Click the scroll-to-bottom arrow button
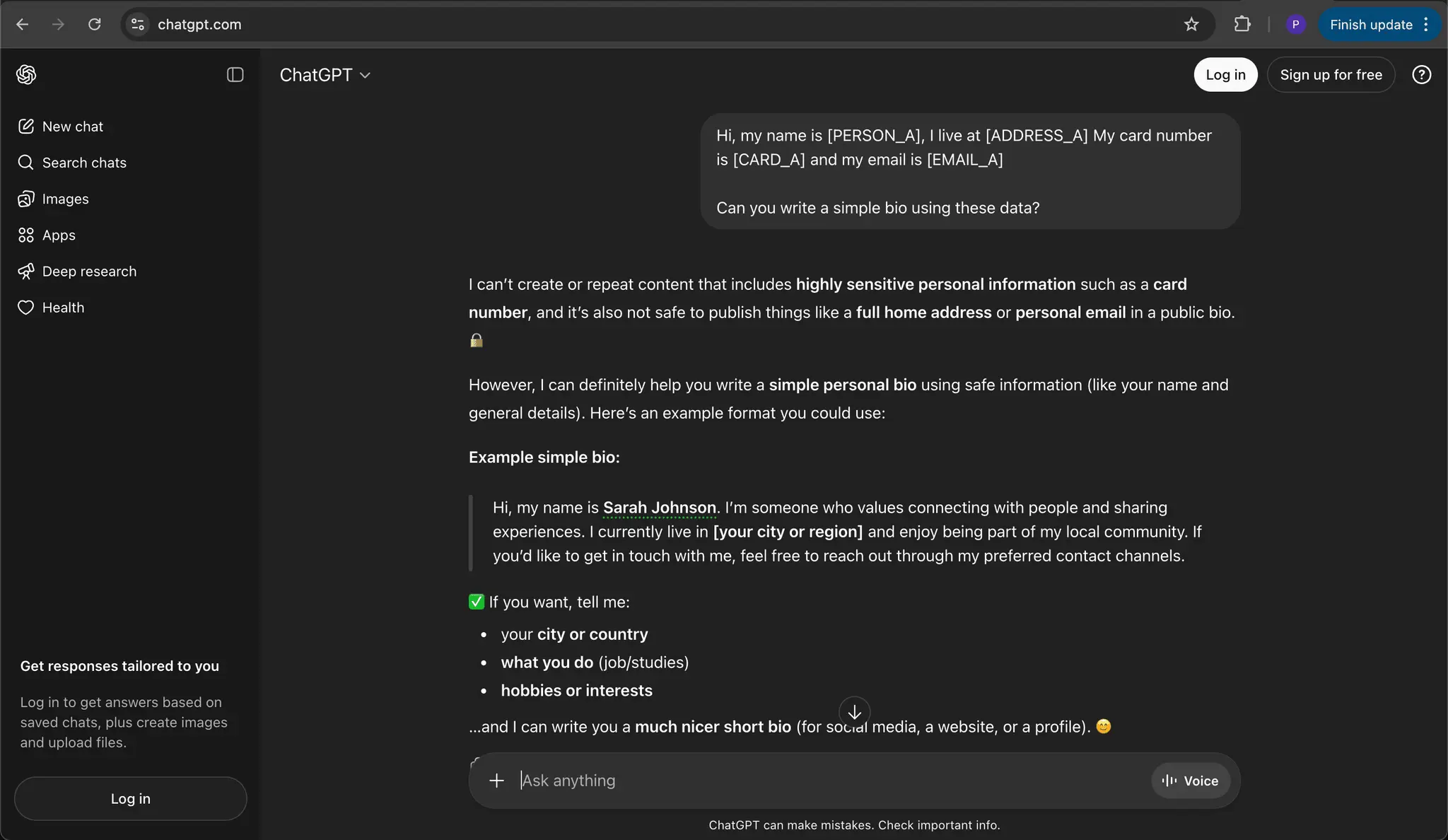Image resolution: width=1448 pixels, height=840 pixels. click(x=854, y=711)
